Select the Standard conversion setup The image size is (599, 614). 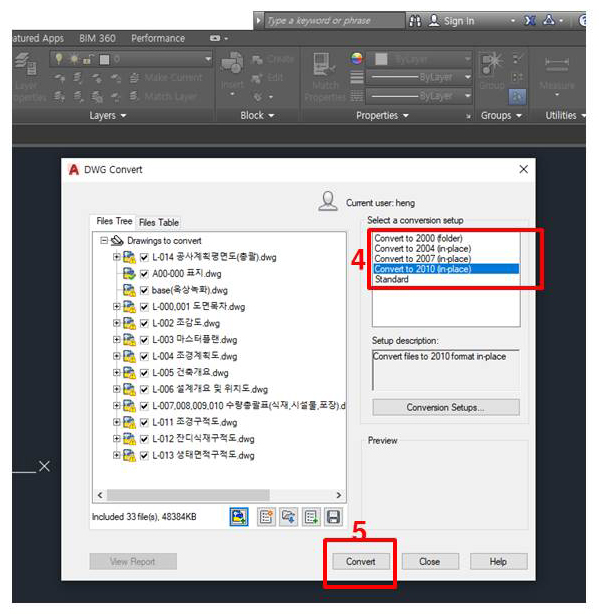[x=392, y=279]
